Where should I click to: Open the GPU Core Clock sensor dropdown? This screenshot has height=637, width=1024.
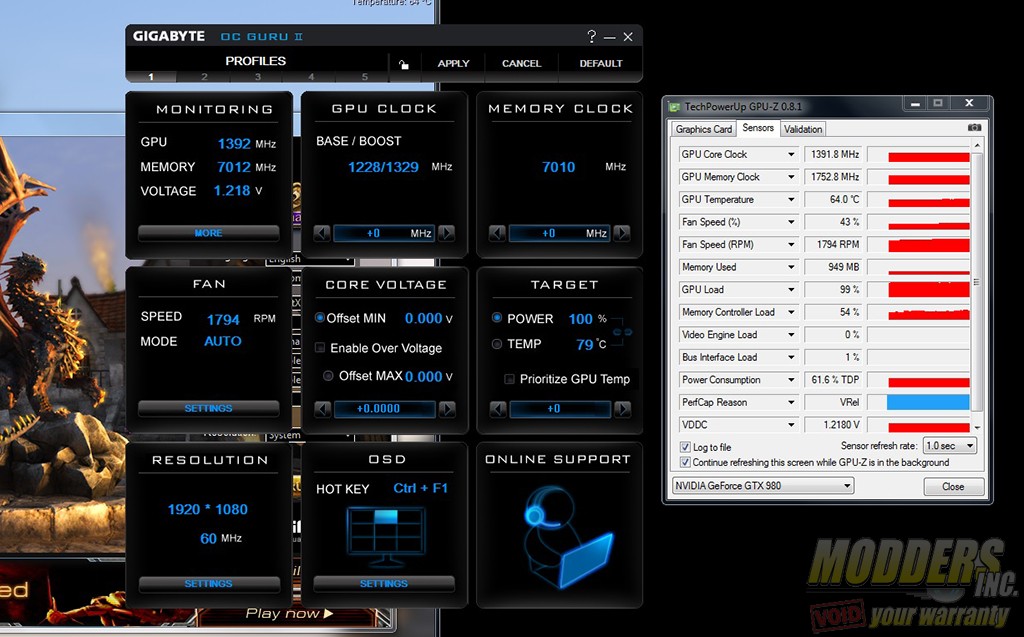pos(791,155)
